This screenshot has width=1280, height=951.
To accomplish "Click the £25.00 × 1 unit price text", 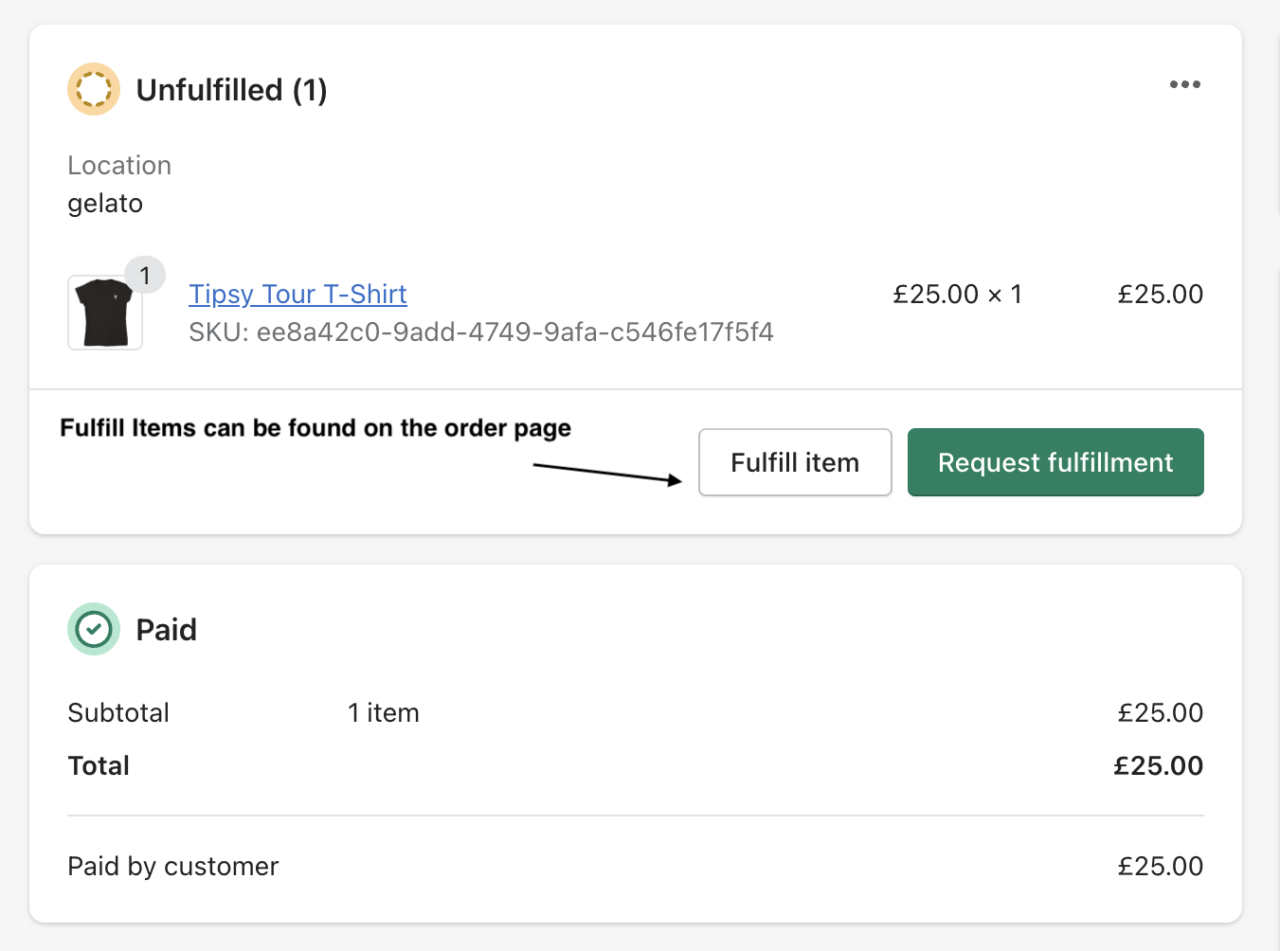I will point(957,294).
